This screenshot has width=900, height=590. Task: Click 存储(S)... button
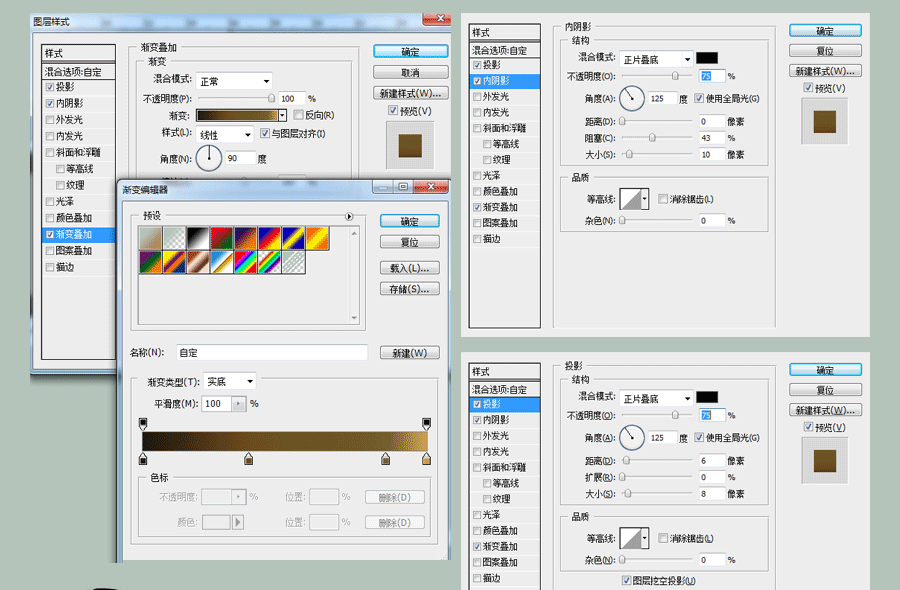point(410,289)
